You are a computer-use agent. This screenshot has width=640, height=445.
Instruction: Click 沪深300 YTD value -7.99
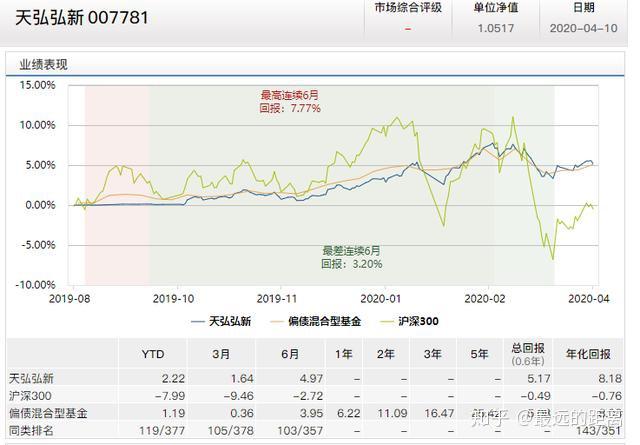(170, 396)
